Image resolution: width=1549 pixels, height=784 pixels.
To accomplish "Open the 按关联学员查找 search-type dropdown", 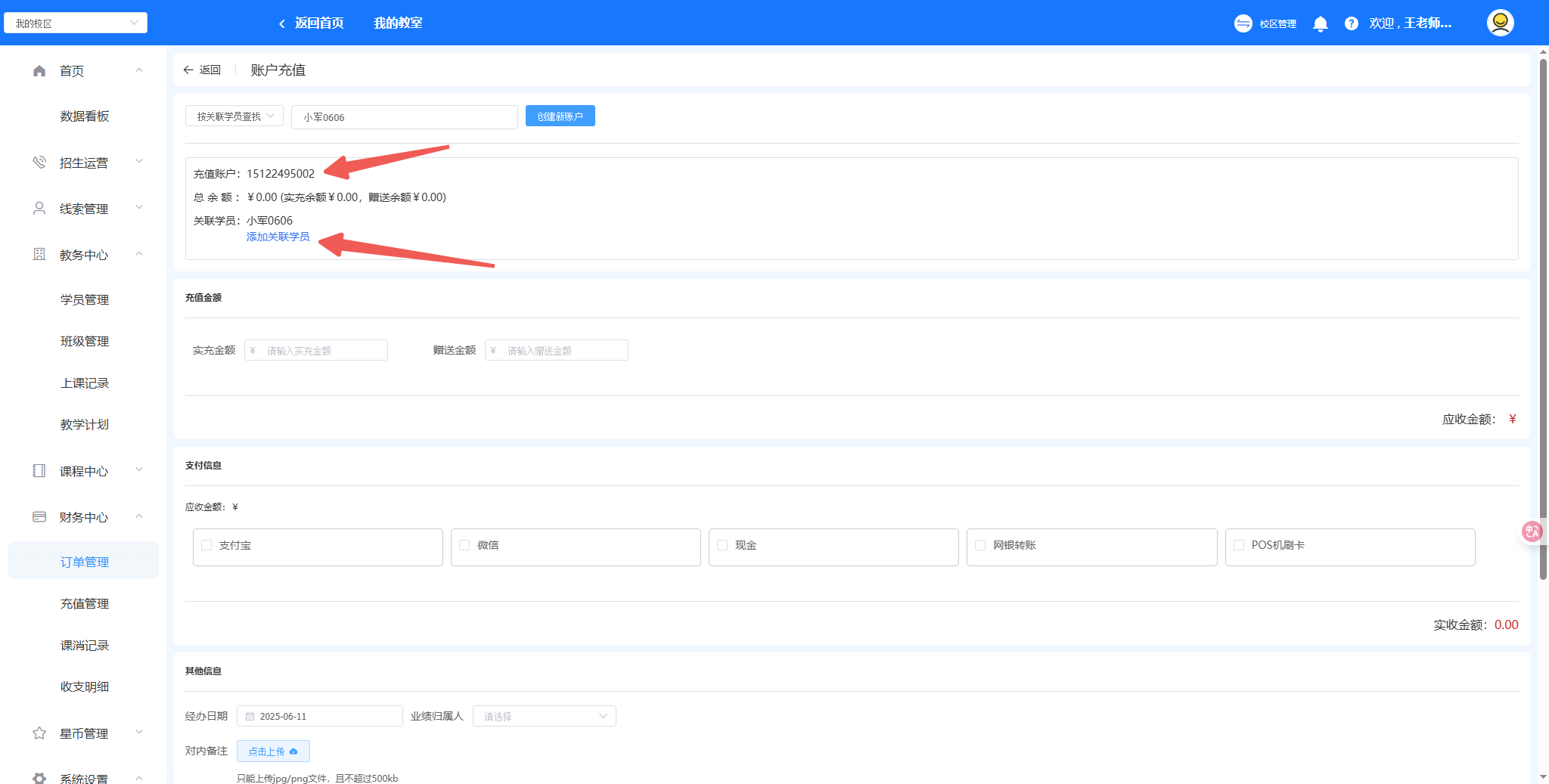I will [x=234, y=116].
